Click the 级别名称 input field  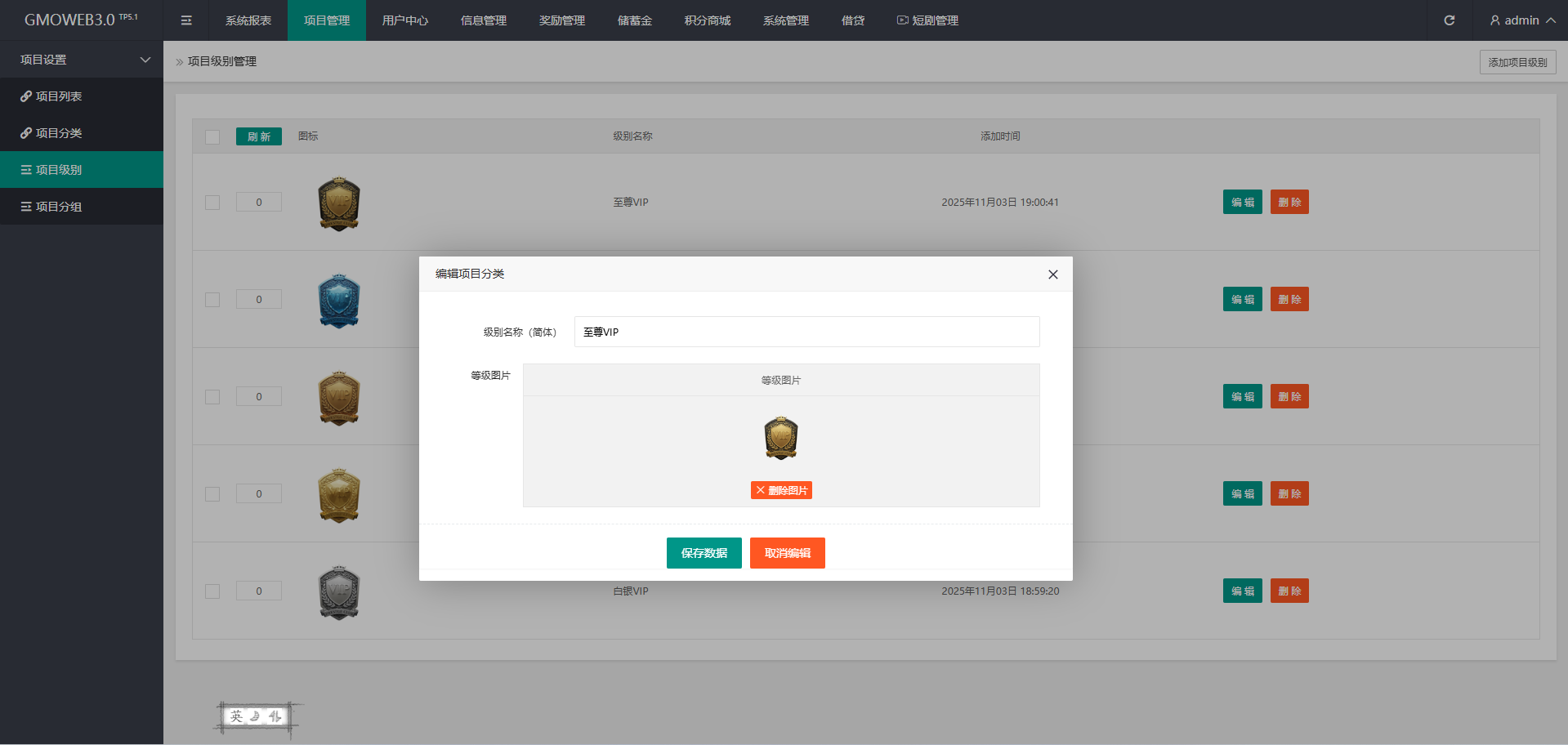[x=806, y=332]
